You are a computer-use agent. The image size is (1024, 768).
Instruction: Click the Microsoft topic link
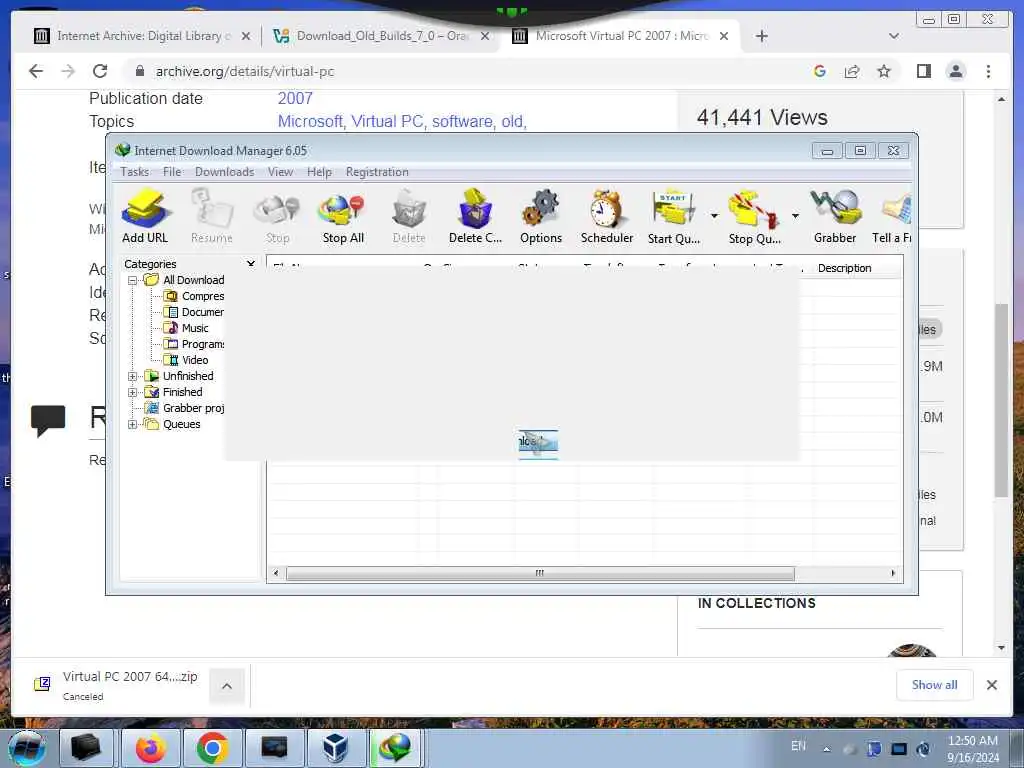click(x=310, y=121)
